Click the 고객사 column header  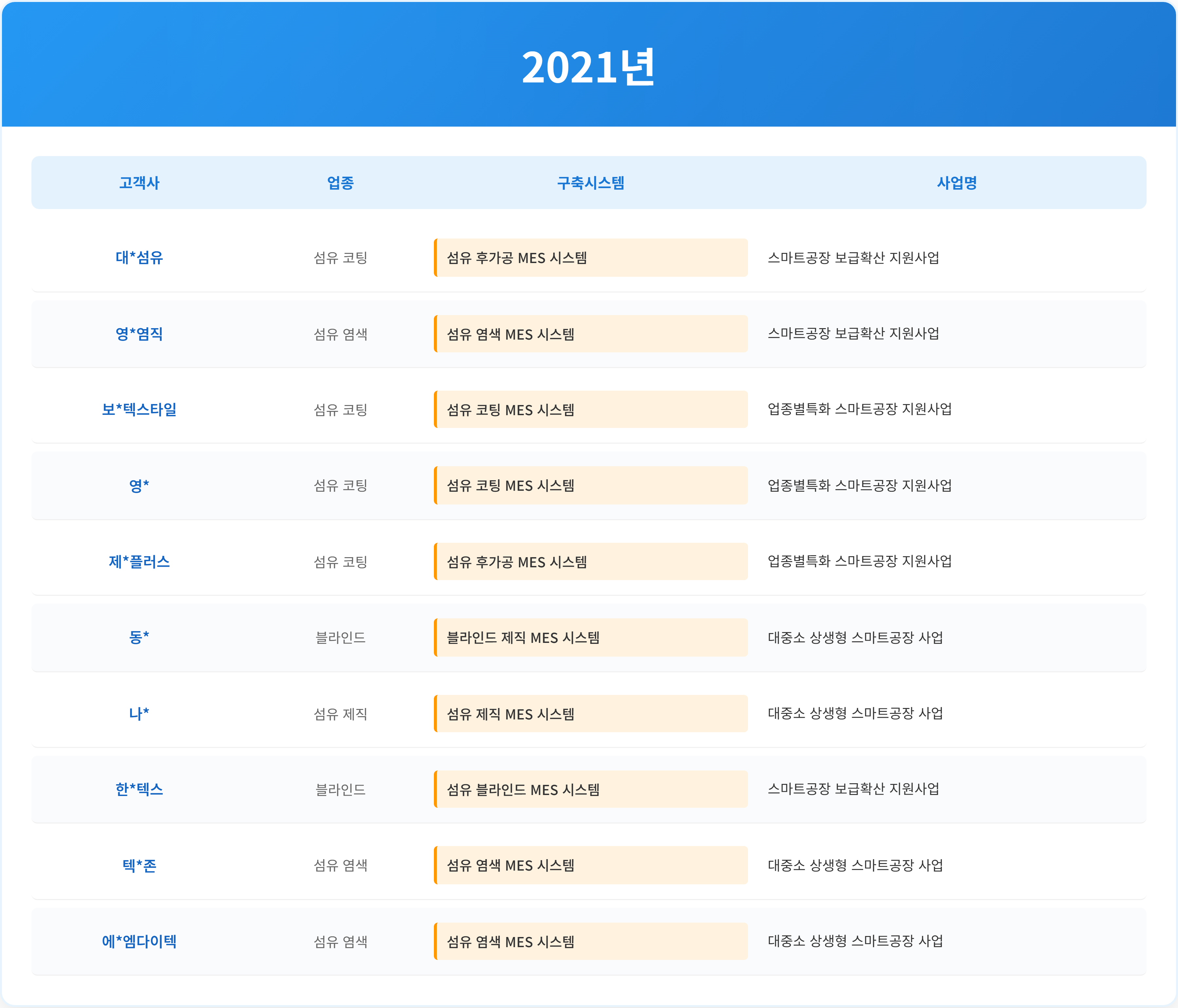point(139,183)
